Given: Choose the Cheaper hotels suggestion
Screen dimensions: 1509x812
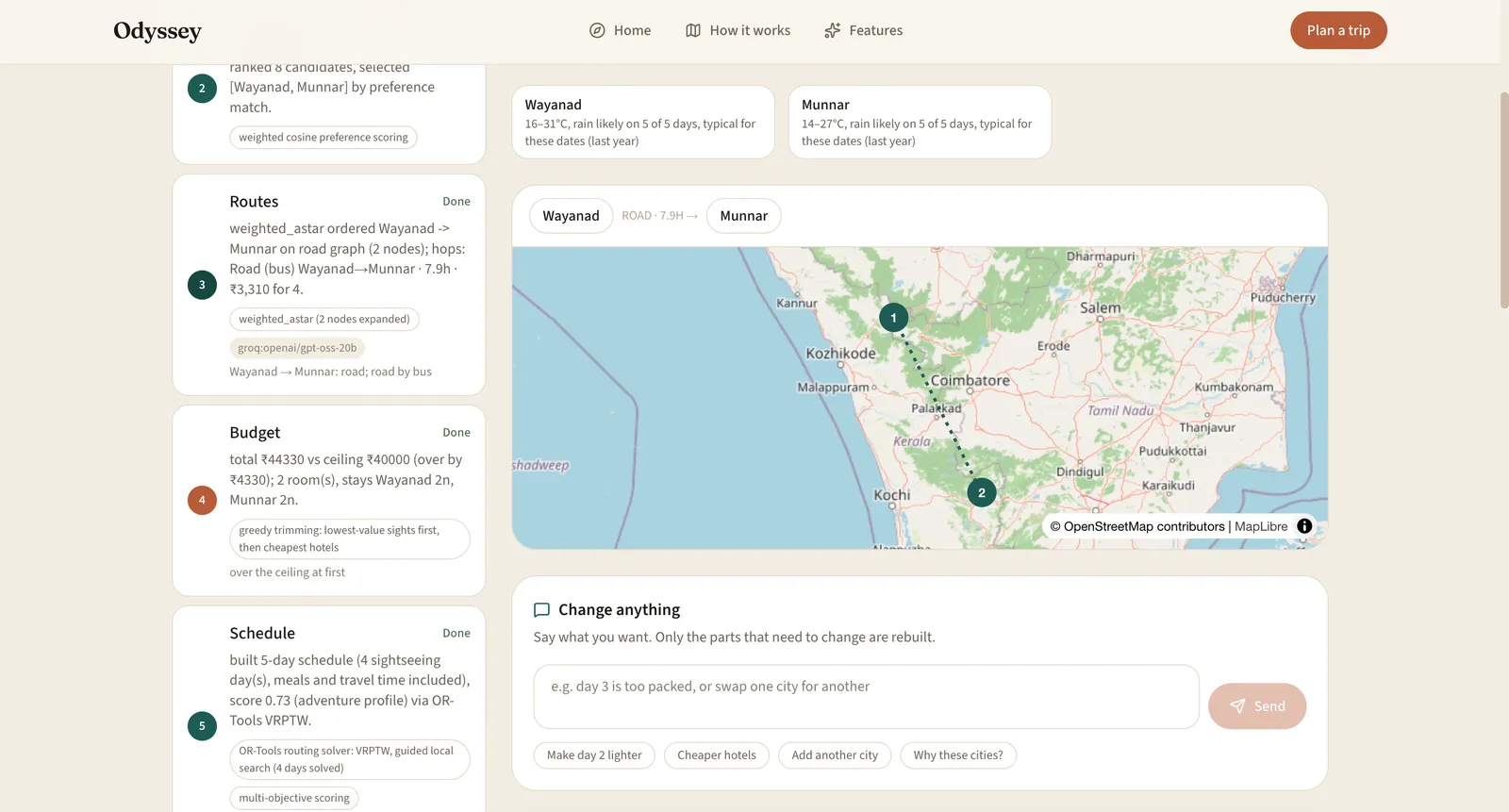Looking at the screenshot, I should coord(717,755).
